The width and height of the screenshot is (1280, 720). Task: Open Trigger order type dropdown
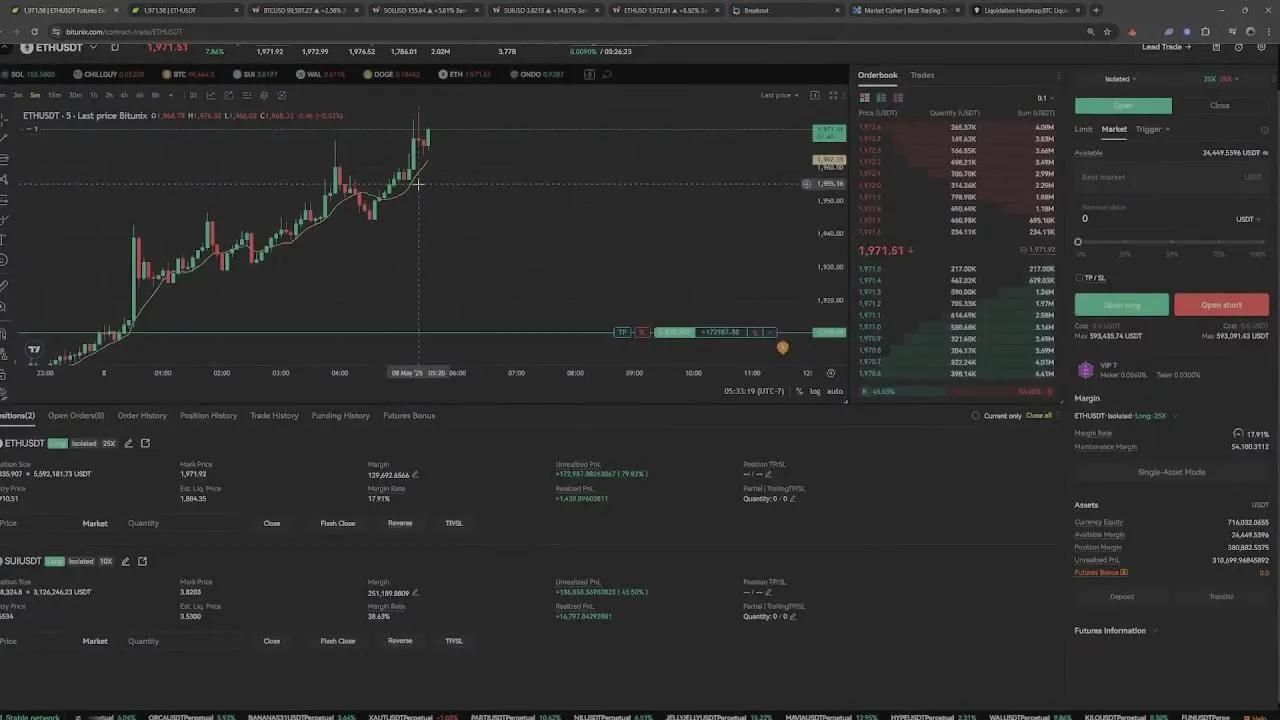pos(1153,129)
